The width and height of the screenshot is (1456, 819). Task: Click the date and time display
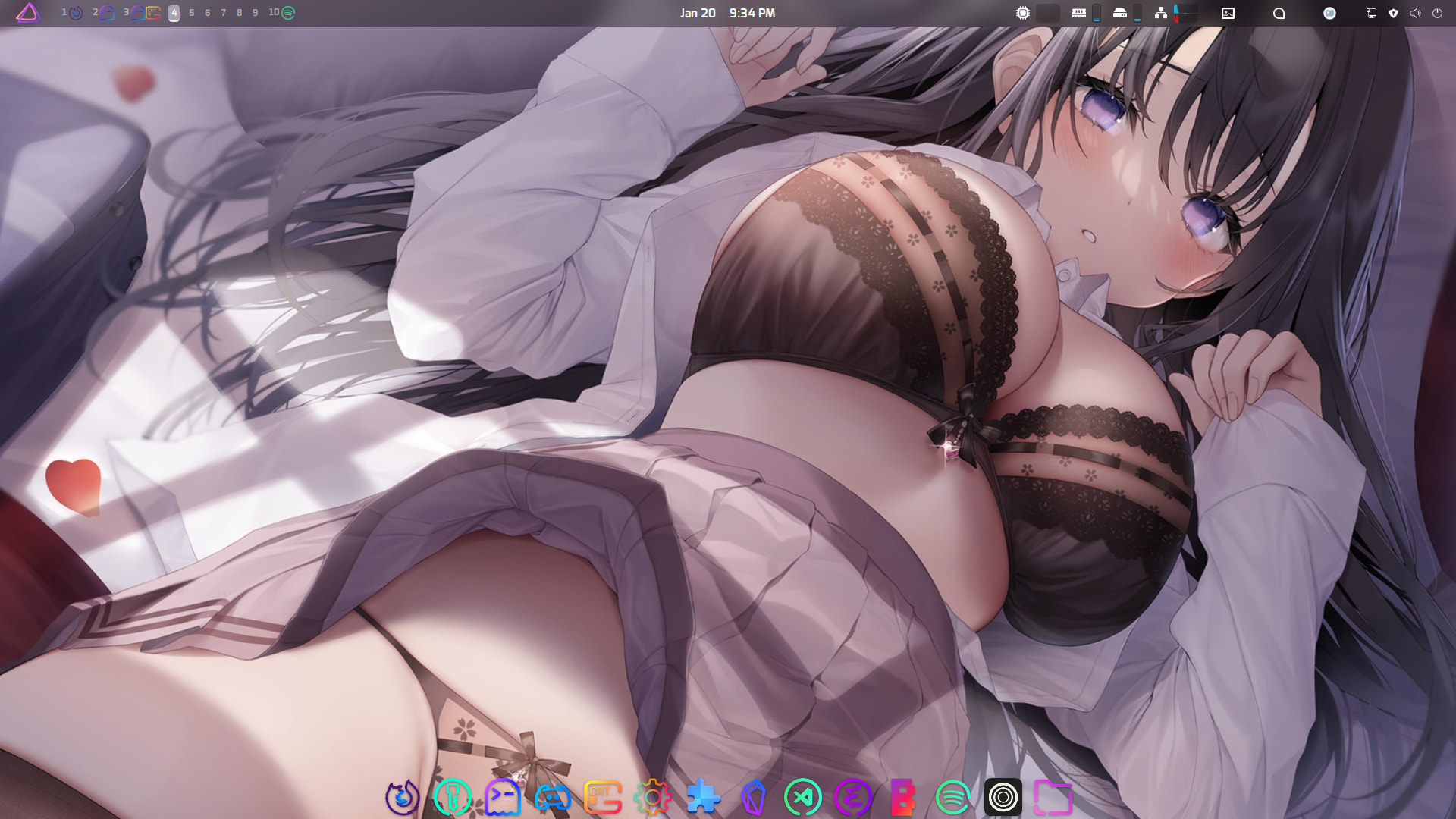[x=726, y=13]
